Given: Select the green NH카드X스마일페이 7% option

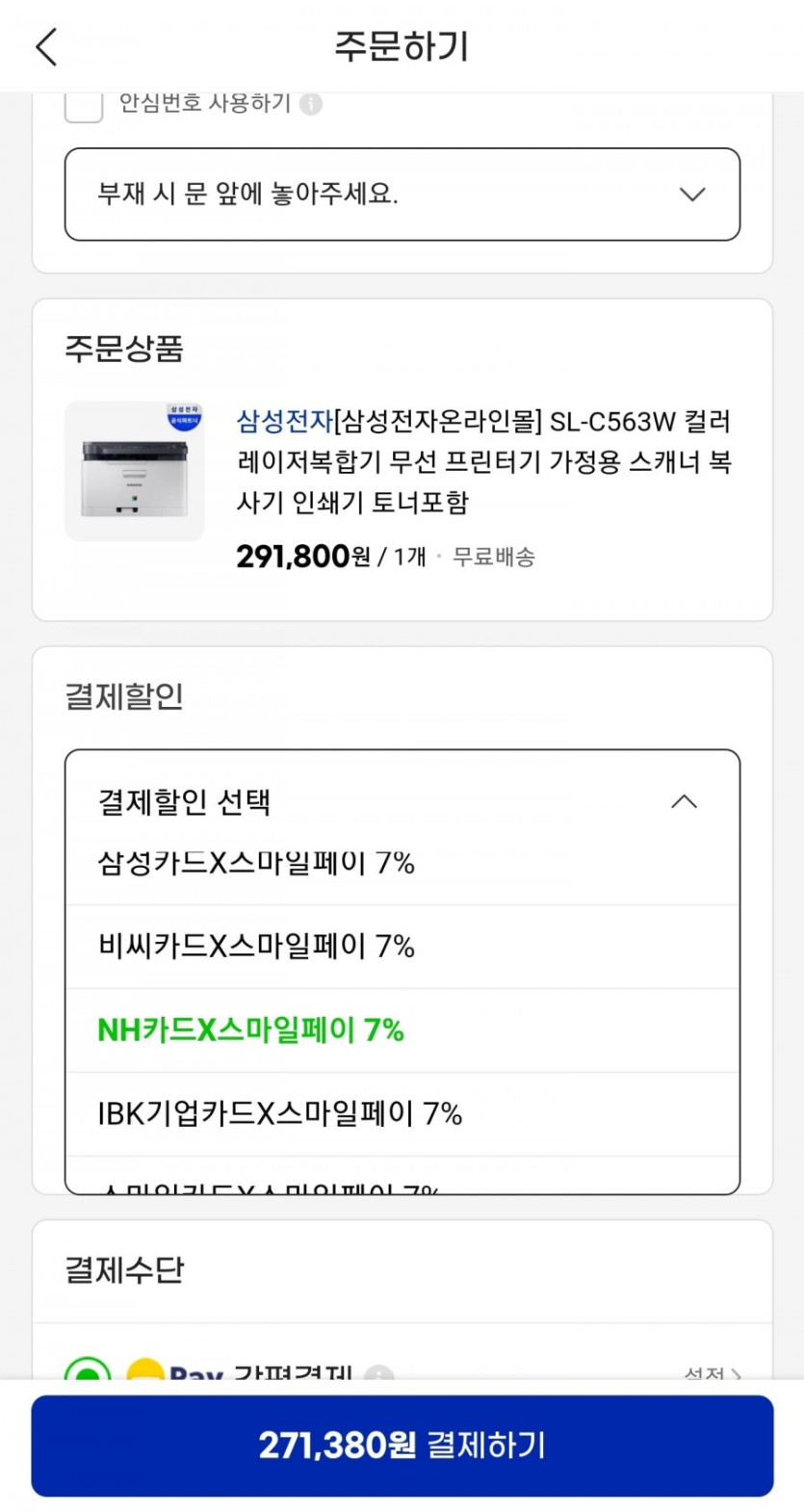Looking at the screenshot, I should click(251, 1030).
